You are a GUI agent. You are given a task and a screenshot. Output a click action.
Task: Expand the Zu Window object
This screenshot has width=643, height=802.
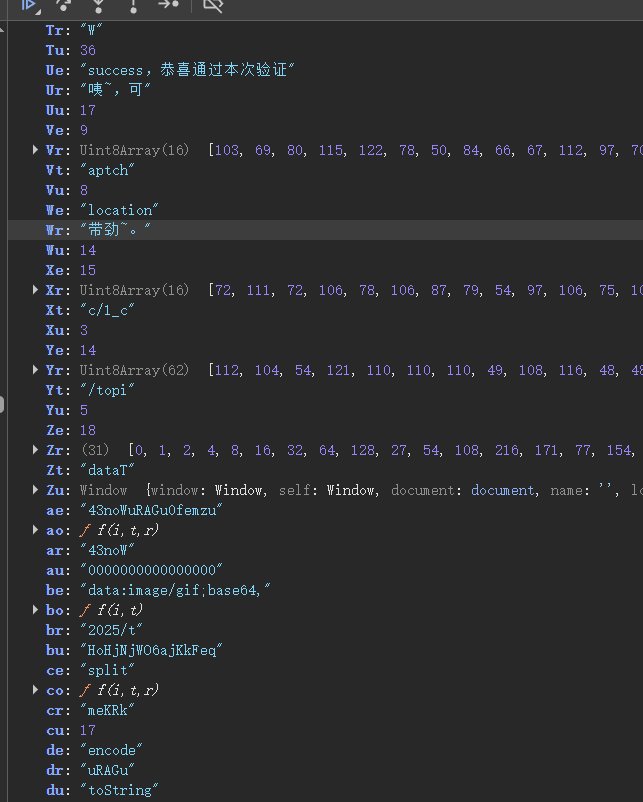click(35, 489)
